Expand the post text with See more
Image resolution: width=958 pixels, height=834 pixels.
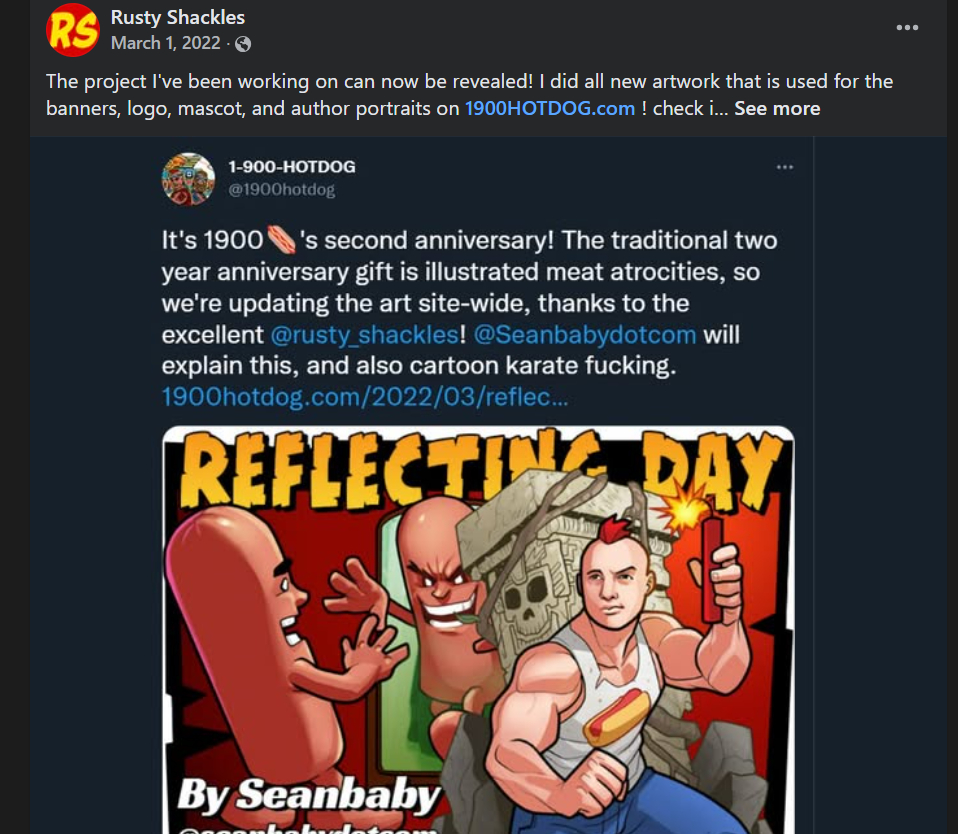pyautogui.click(x=777, y=108)
